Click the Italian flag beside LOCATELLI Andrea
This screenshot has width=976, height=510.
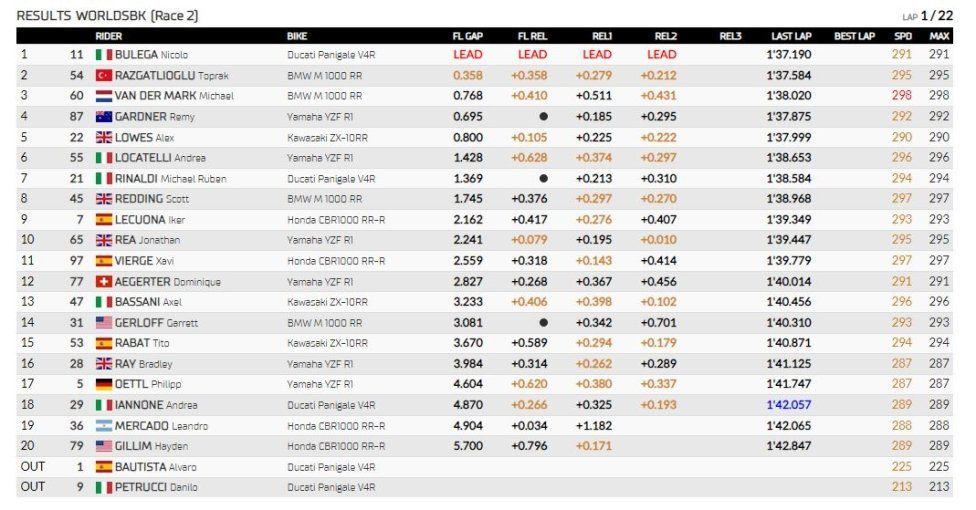(103, 158)
